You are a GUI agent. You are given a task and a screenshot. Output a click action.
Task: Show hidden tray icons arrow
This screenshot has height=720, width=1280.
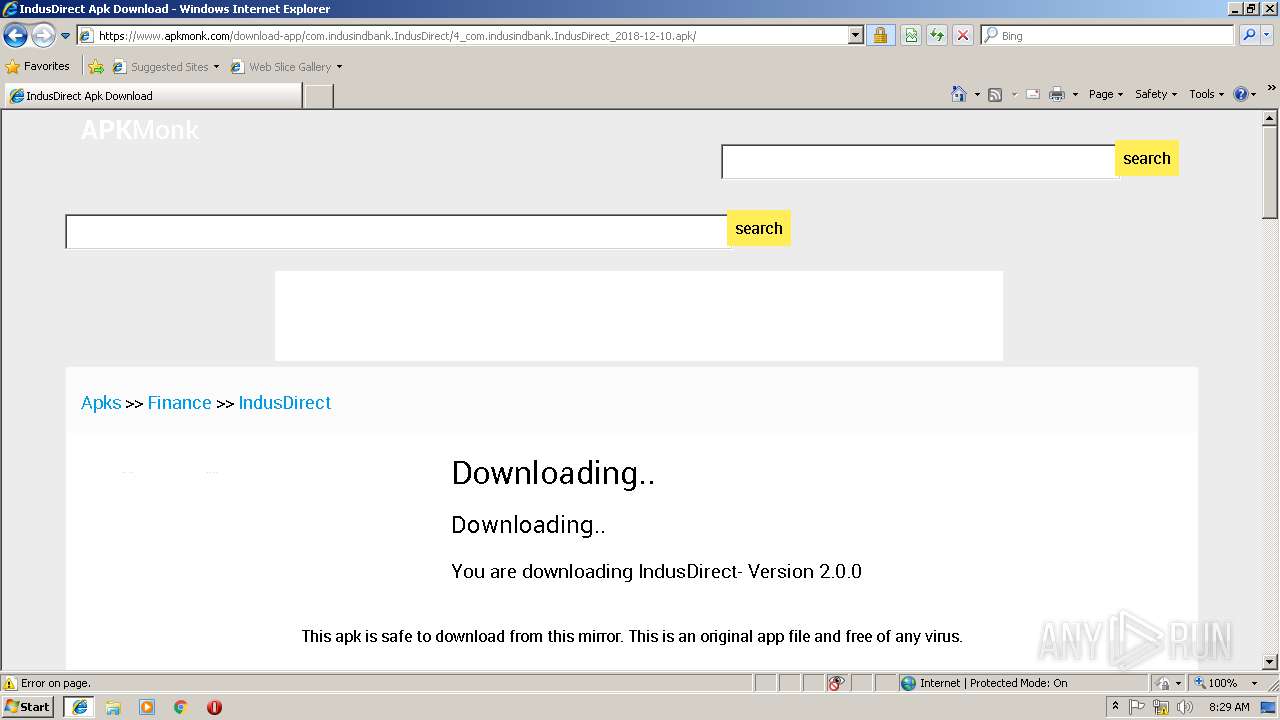pos(1115,707)
